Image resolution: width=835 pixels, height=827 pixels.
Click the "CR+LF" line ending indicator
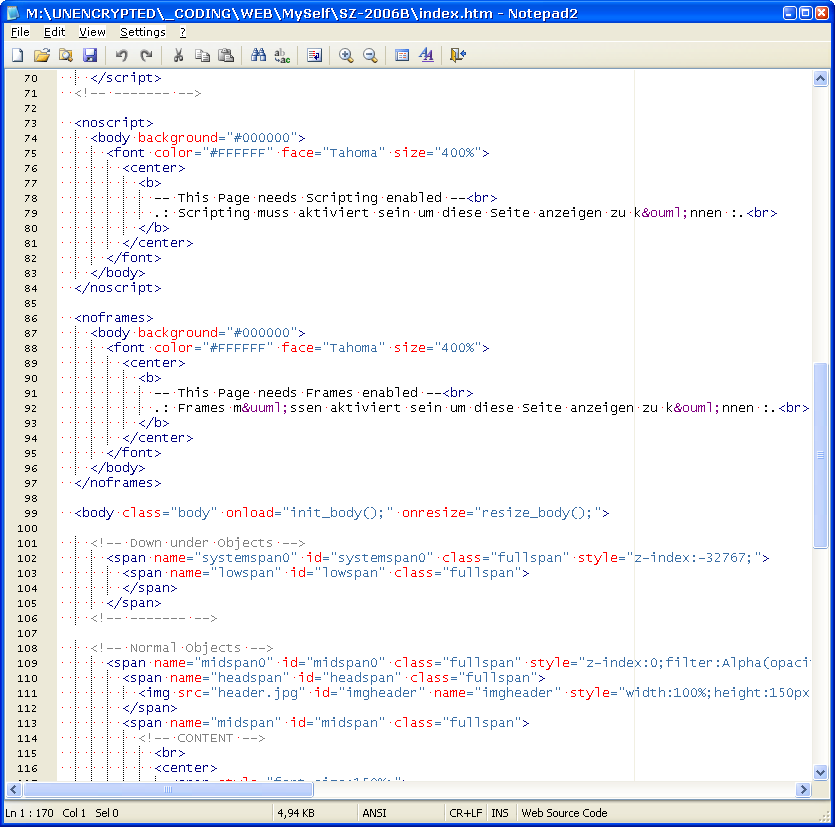pyautogui.click(x=465, y=813)
